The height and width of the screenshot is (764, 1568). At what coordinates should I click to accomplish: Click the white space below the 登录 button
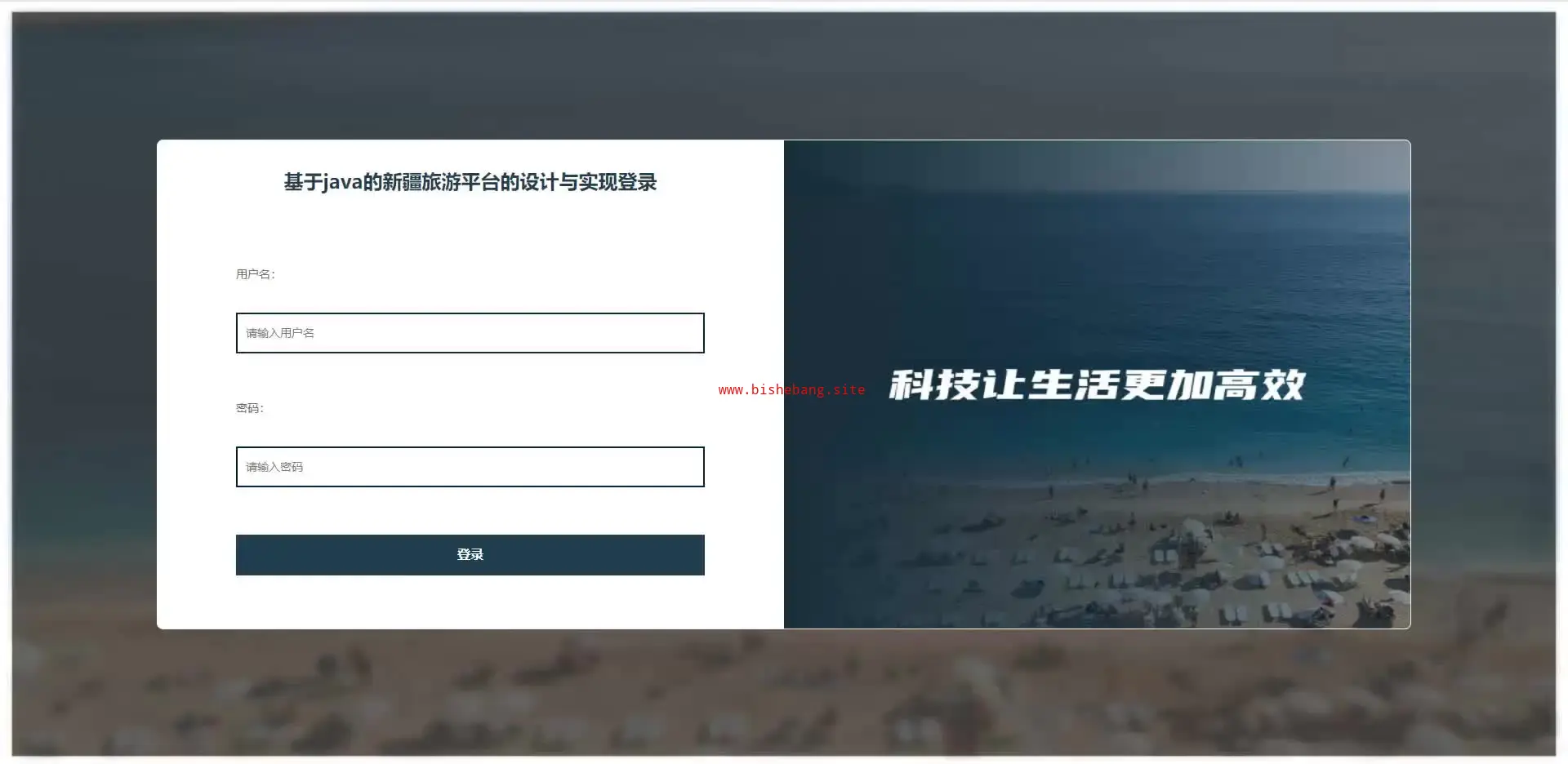tap(470, 602)
